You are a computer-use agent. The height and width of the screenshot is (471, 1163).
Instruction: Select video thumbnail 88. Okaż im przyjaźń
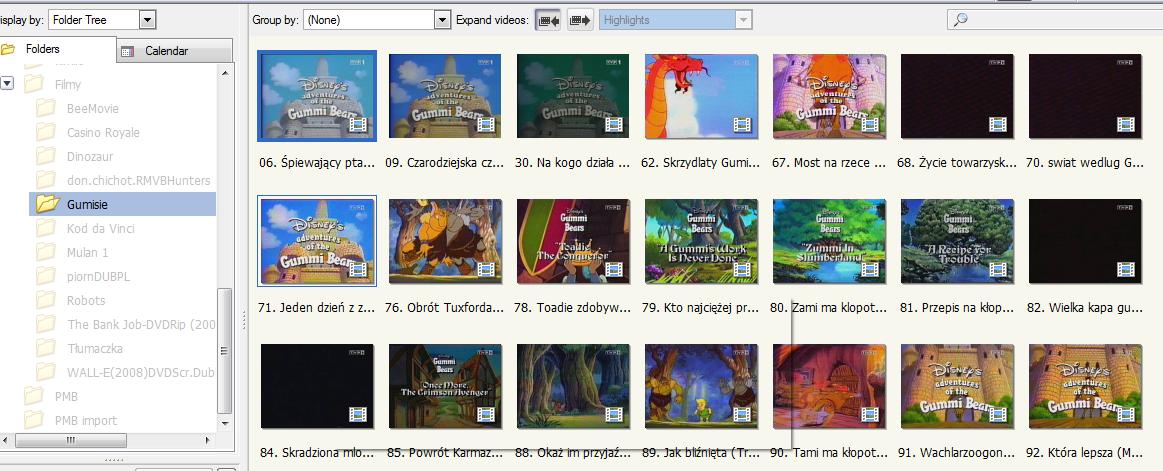click(x=573, y=386)
